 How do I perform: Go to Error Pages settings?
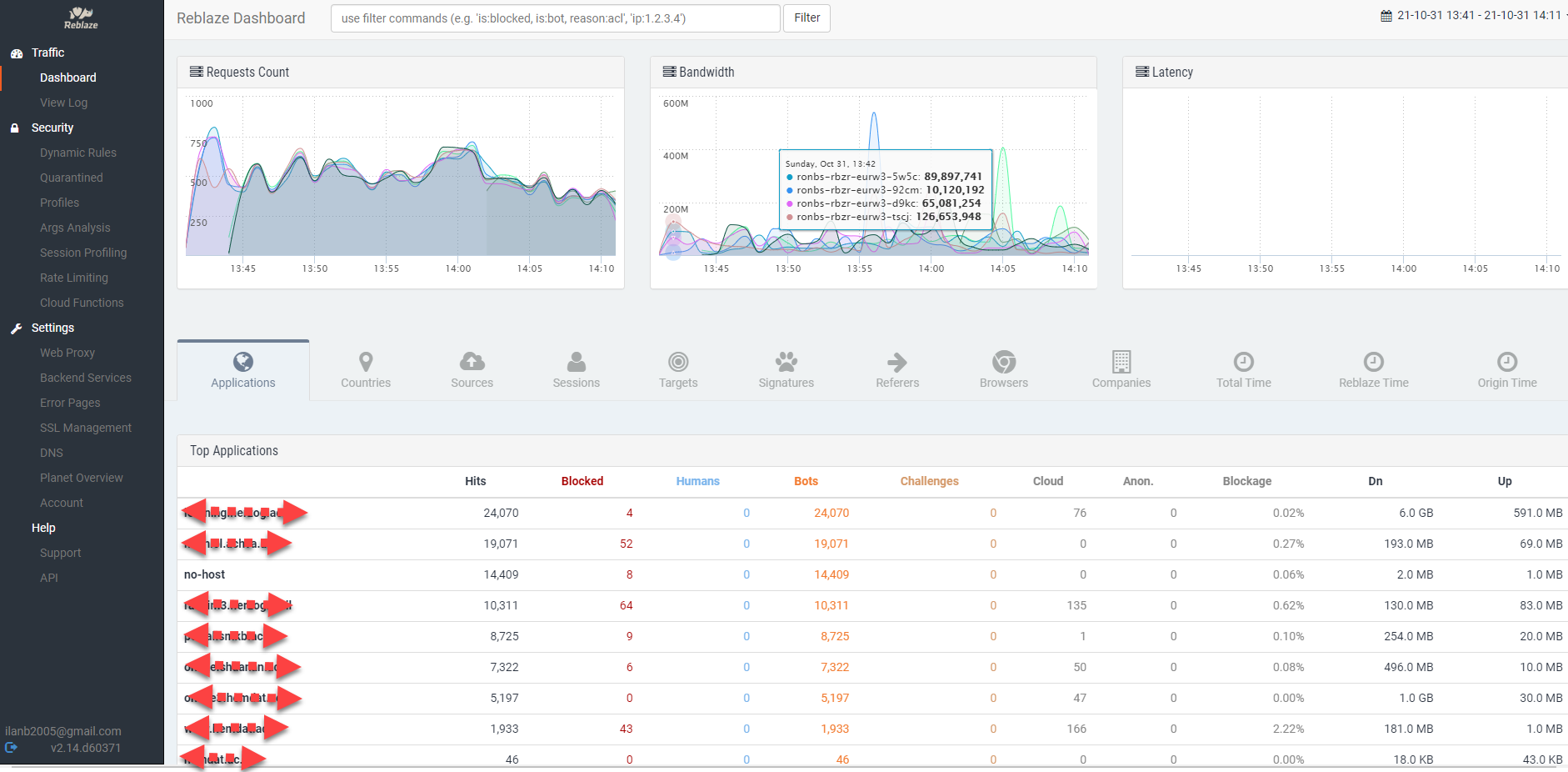point(70,403)
